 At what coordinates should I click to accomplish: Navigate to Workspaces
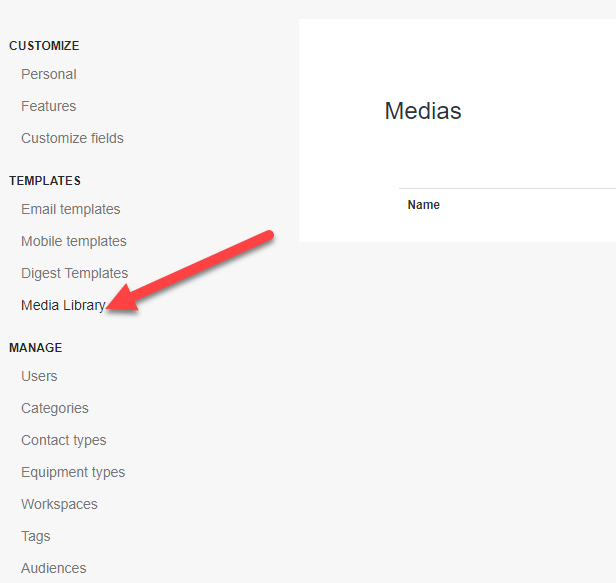pyautogui.click(x=59, y=504)
